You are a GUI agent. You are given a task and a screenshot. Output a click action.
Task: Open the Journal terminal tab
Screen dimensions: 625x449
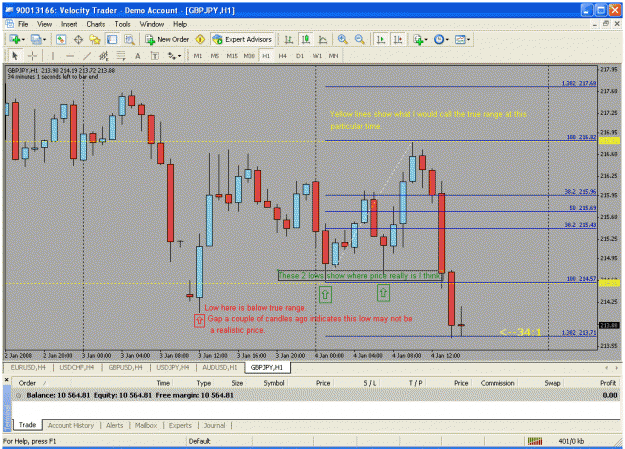(x=214, y=425)
